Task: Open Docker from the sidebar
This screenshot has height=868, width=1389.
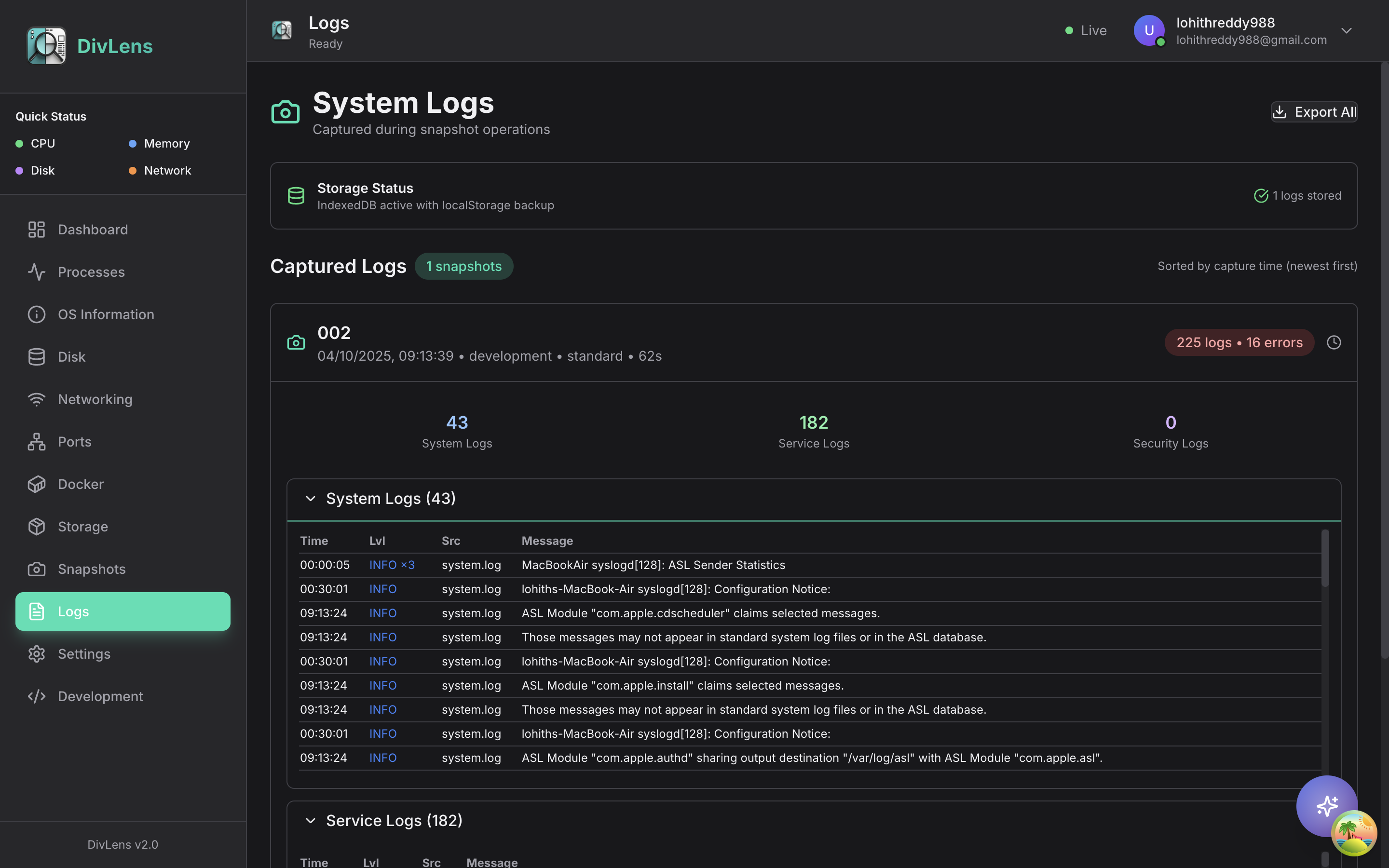Action: pyautogui.click(x=81, y=484)
